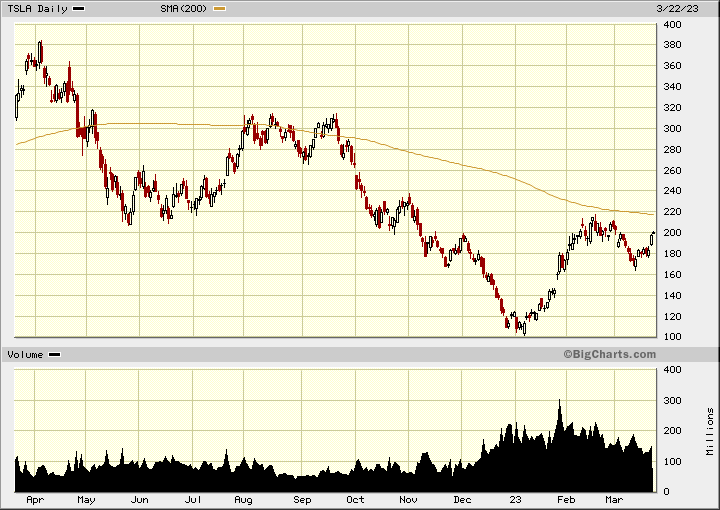The width and height of the screenshot is (720, 510).
Task: Click the lowest candlestick near 100 in January
Action: [524, 328]
